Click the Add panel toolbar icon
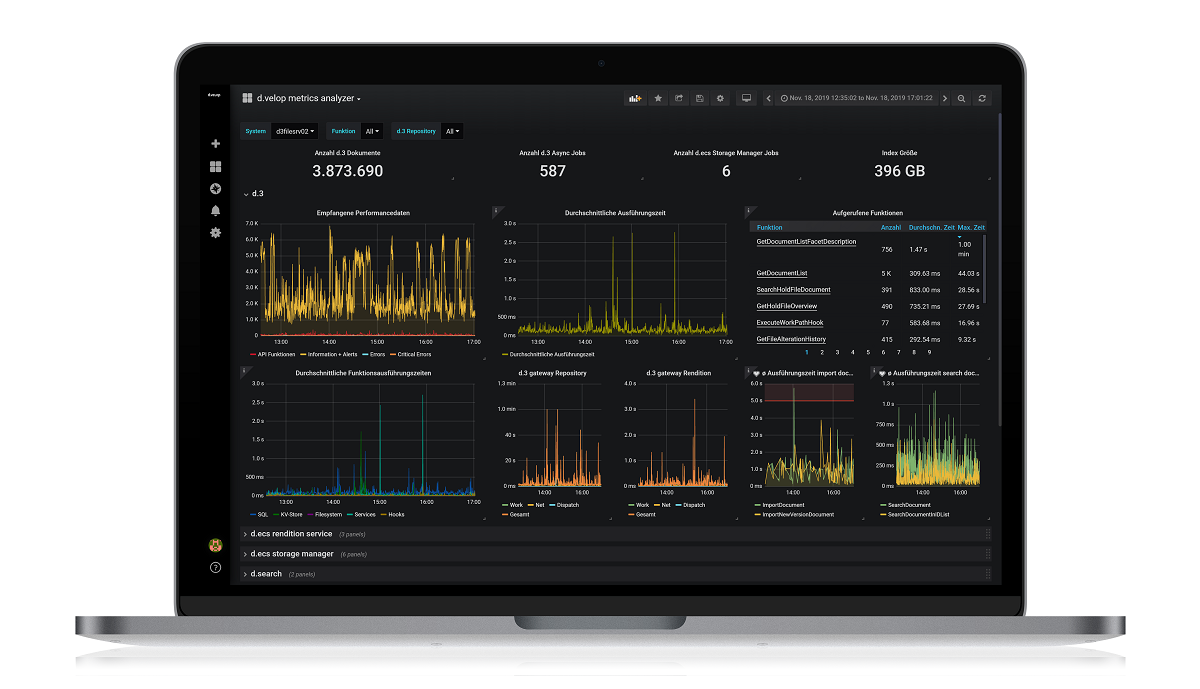 coord(635,98)
